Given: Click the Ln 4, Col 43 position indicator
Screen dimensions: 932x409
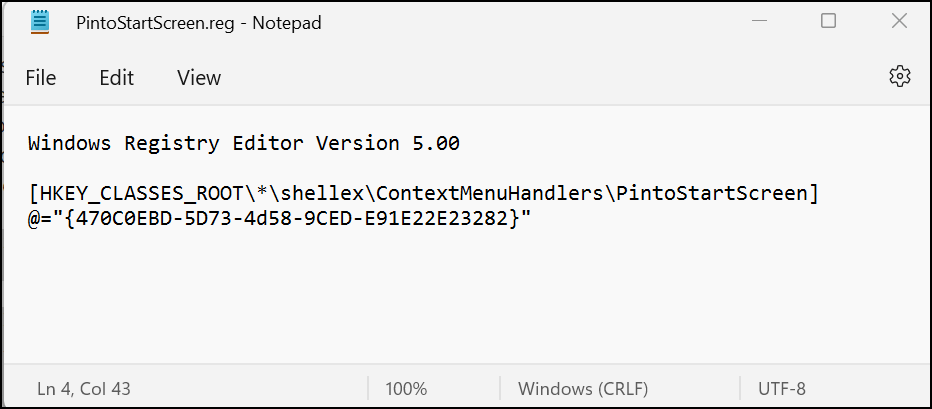Looking at the screenshot, I should (x=84, y=388).
